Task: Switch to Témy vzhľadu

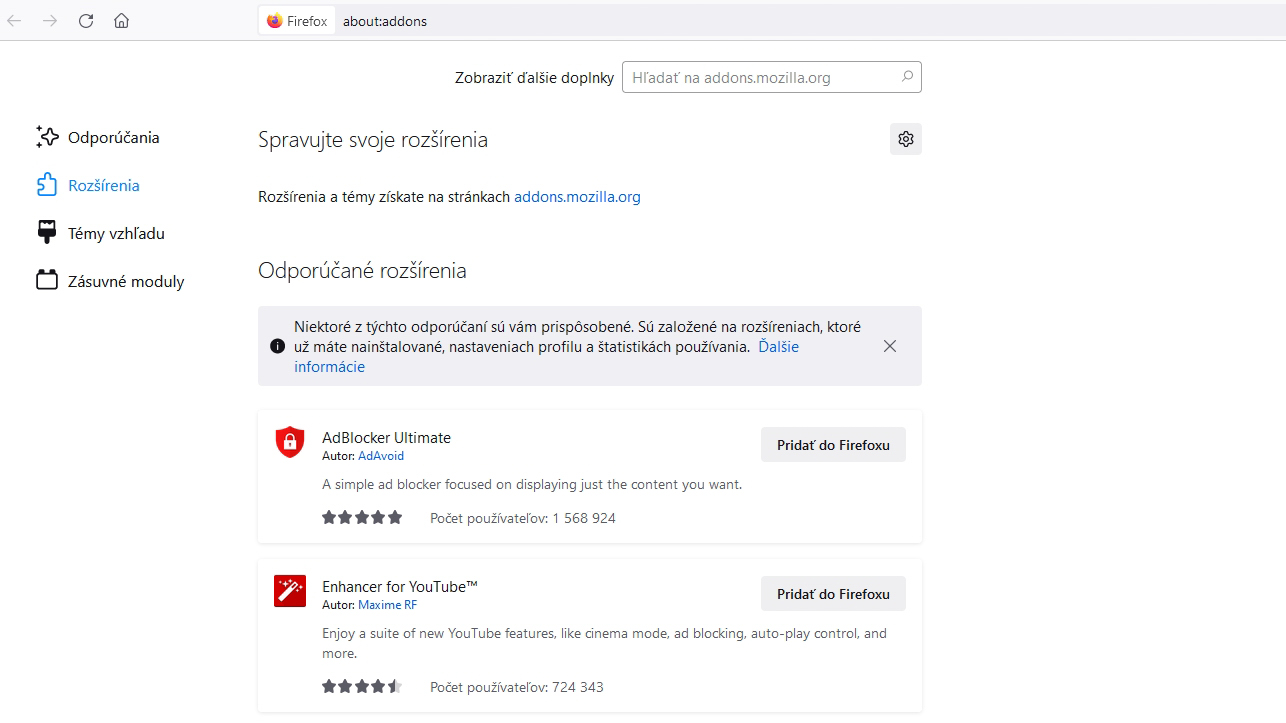Action: pos(100,233)
